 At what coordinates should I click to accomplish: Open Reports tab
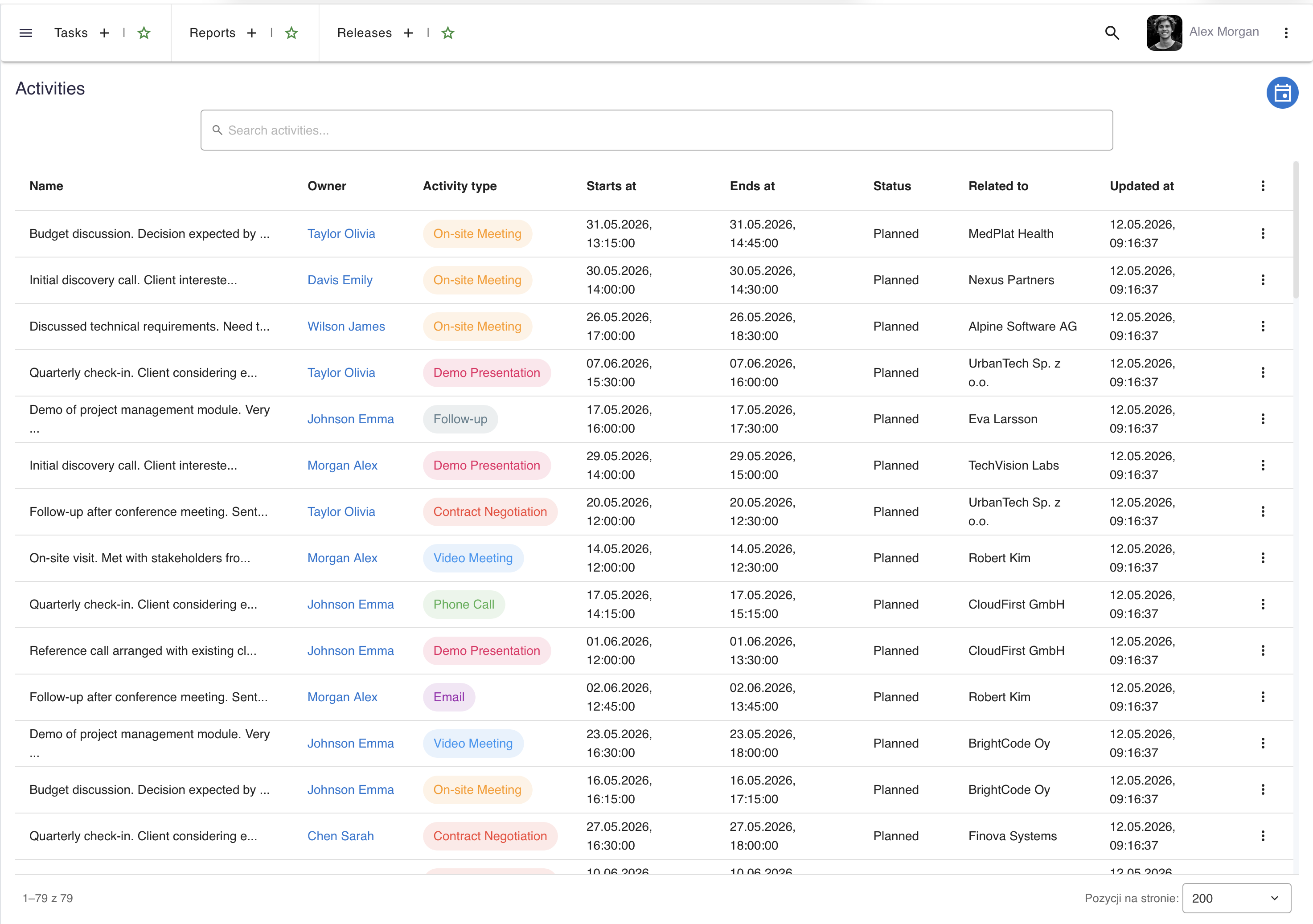[x=212, y=33]
